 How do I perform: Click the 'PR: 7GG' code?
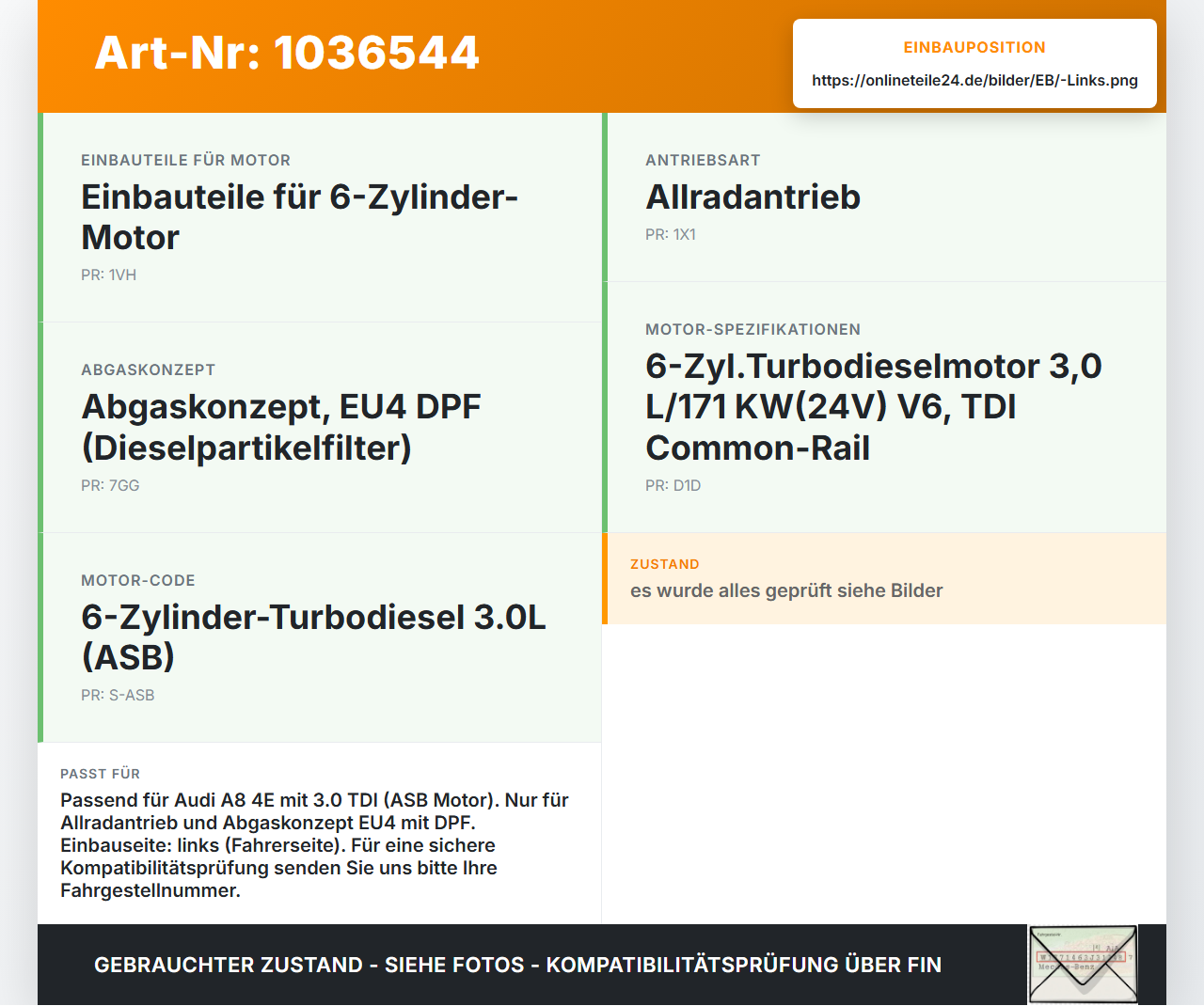click(x=110, y=485)
